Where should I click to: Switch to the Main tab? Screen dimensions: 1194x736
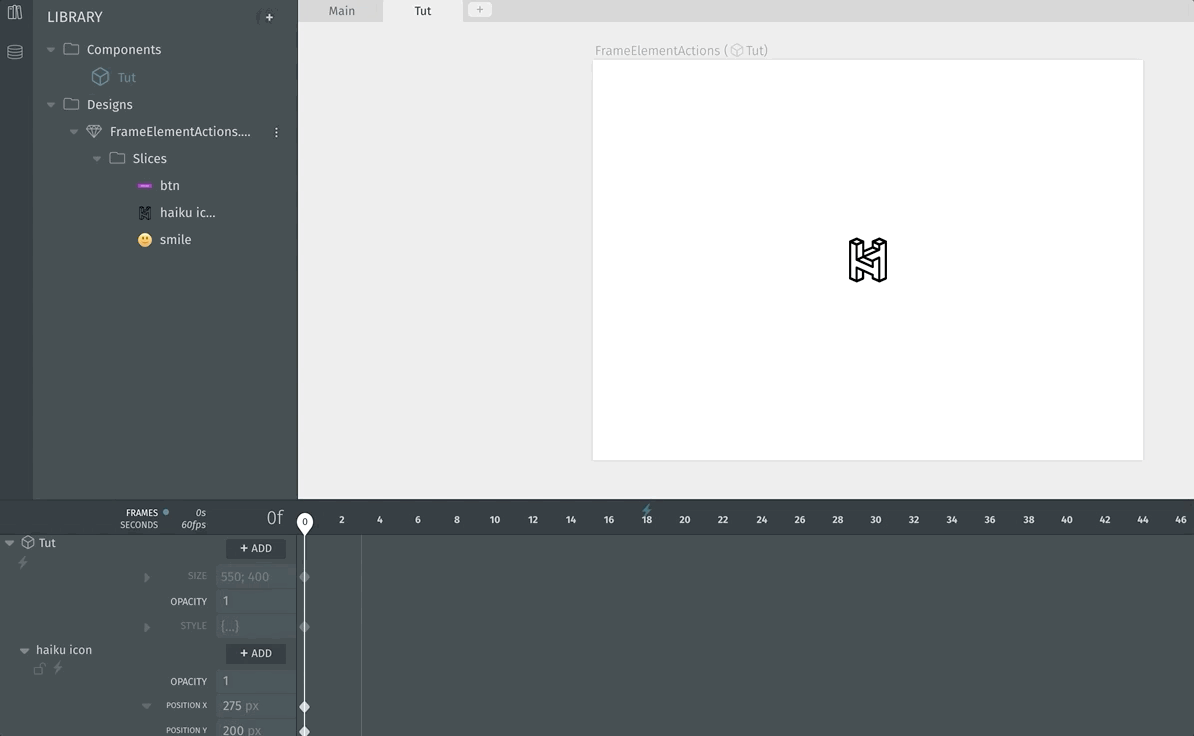[341, 11]
